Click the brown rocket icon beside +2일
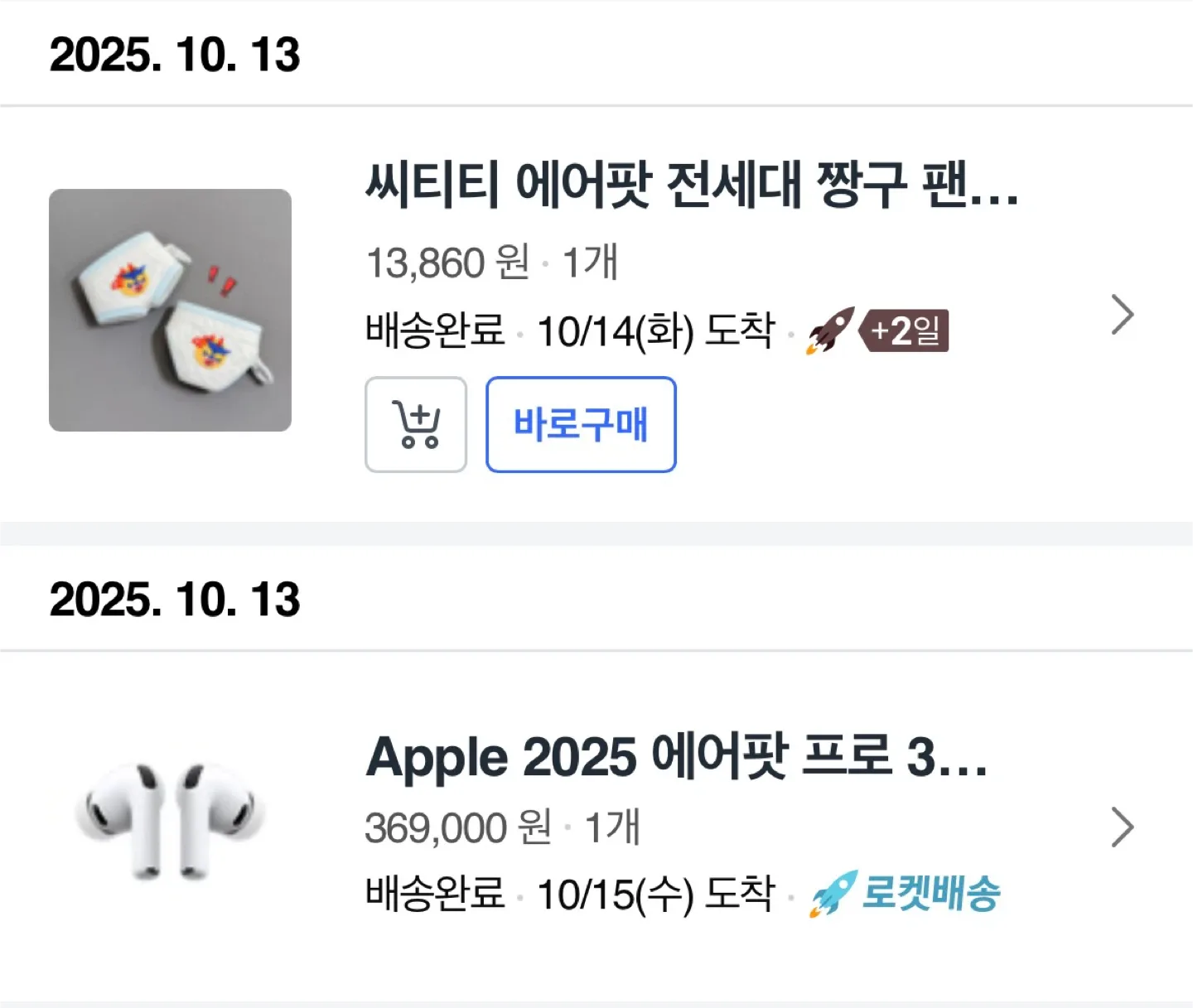The width and height of the screenshot is (1193, 1008). 830,330
